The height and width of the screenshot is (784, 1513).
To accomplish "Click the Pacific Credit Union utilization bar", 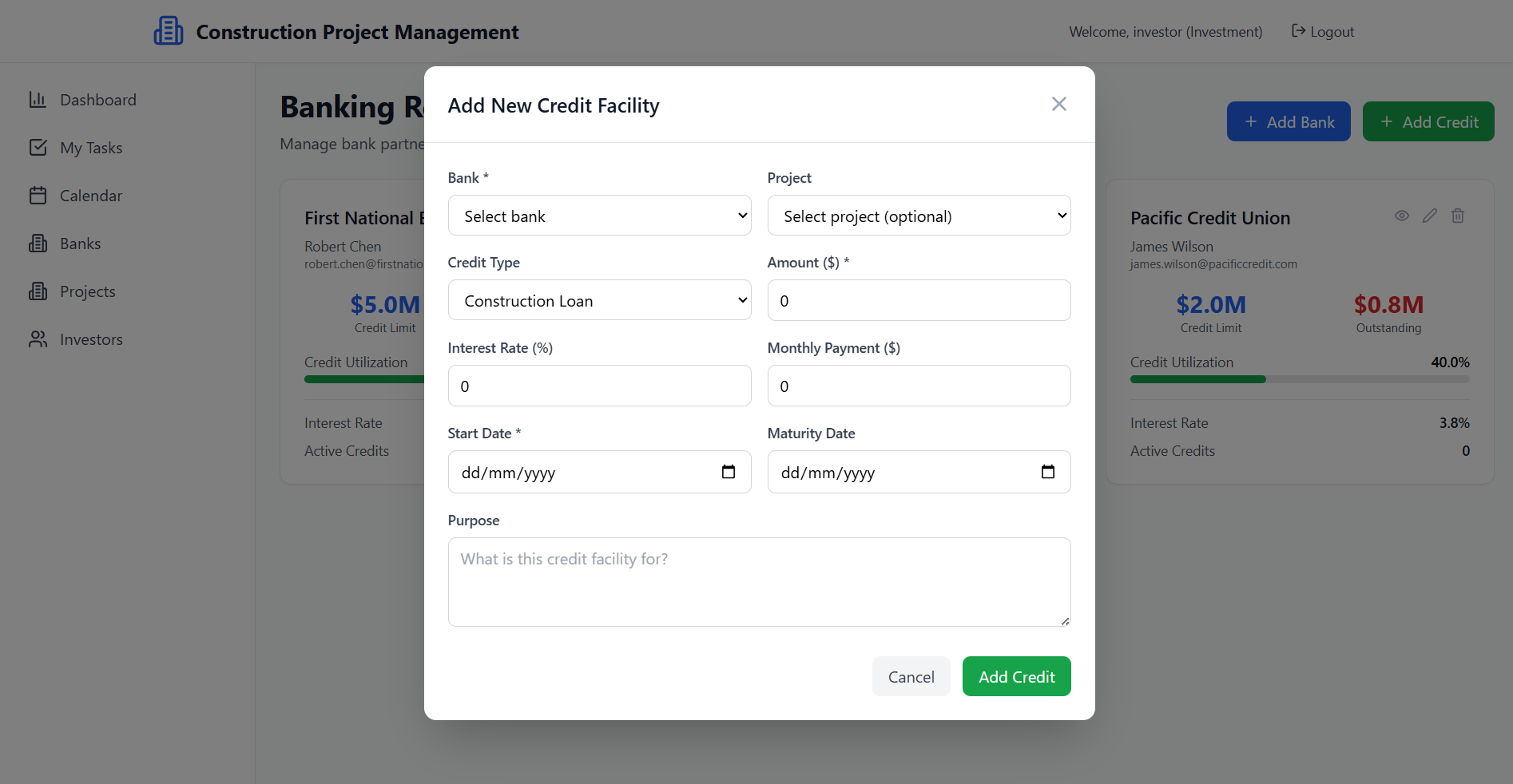I will click(x=1299, y=379).
